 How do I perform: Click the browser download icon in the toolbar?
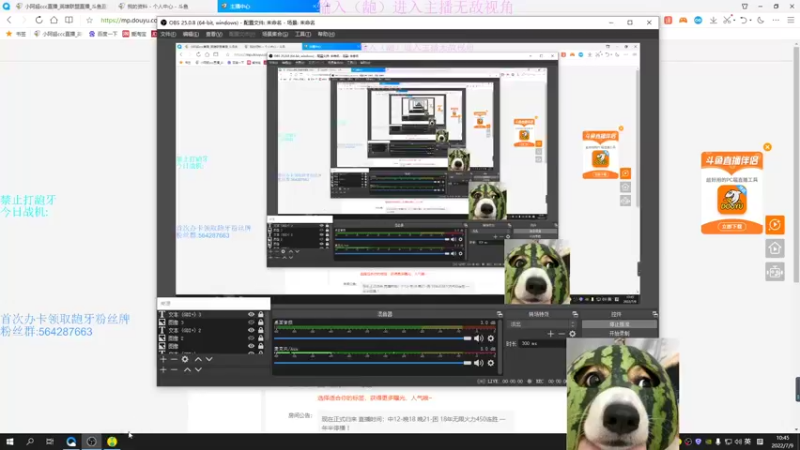pyautogui.click(x=713, y=20)
